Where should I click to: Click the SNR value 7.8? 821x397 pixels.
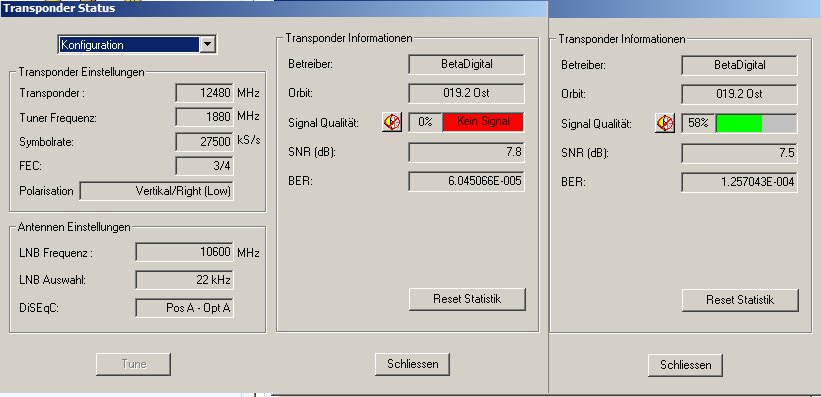pyautogui.click(x=467, y=152)
